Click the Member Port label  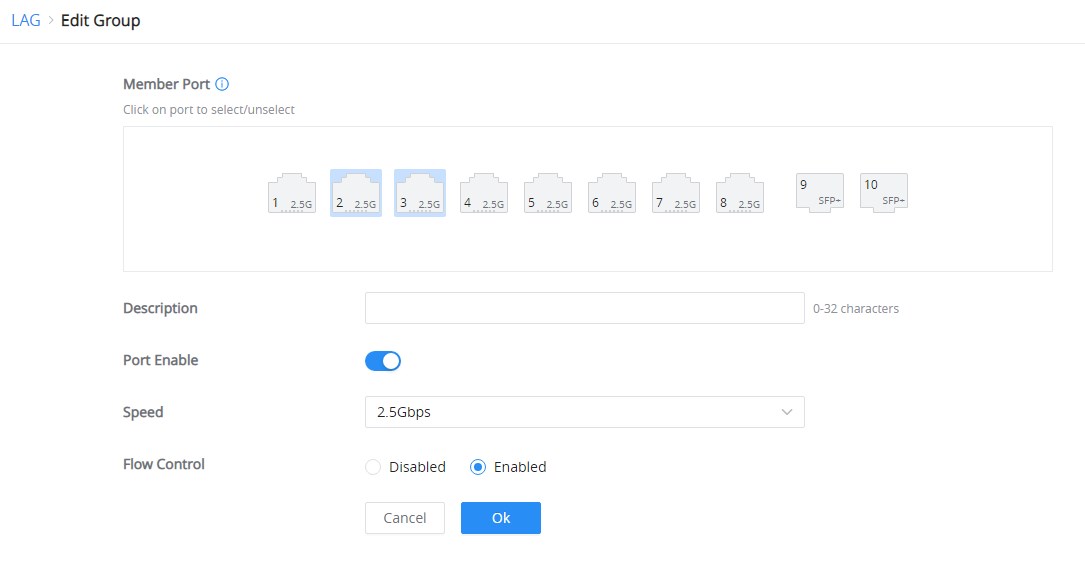pos(167,84)
